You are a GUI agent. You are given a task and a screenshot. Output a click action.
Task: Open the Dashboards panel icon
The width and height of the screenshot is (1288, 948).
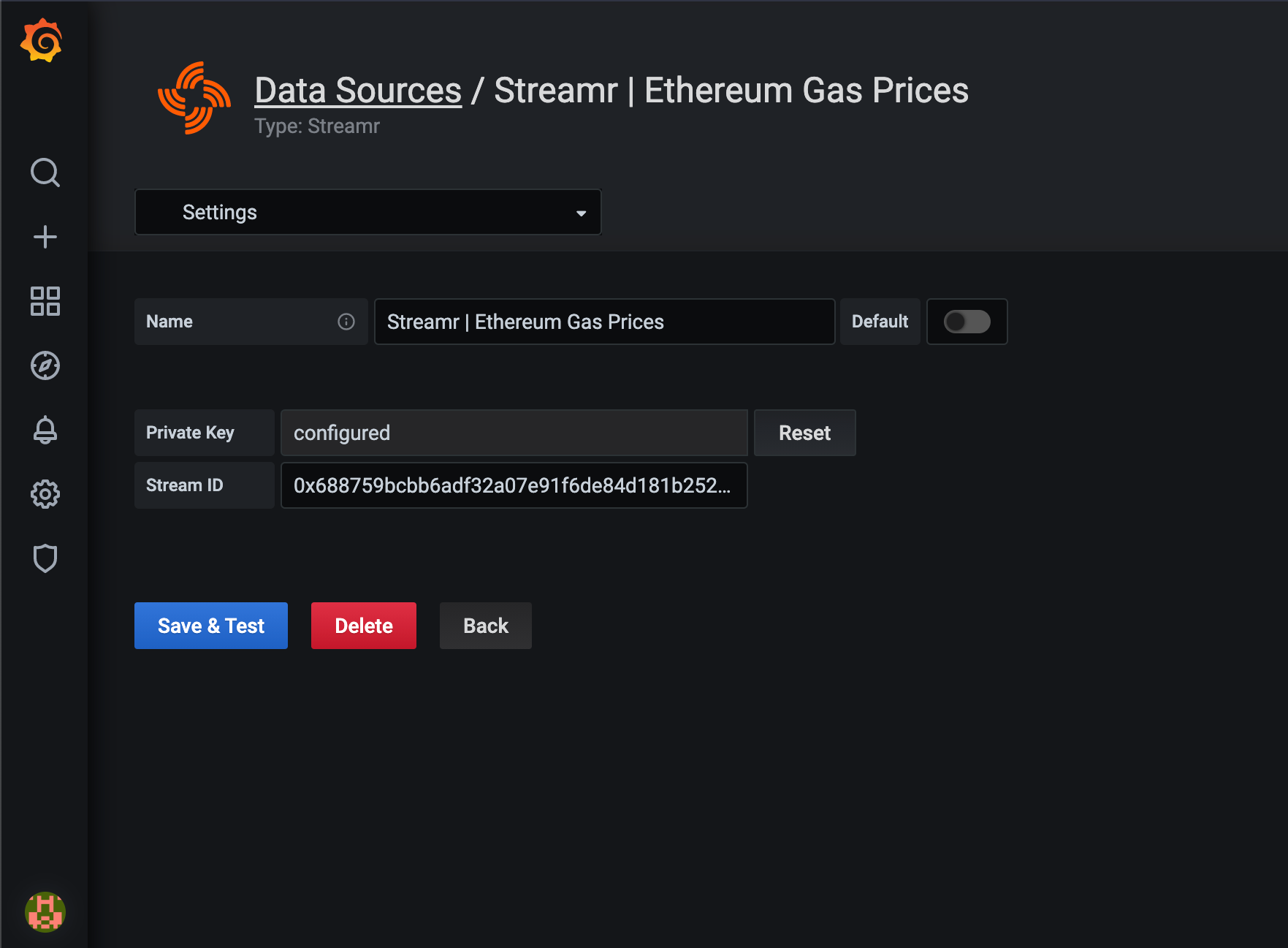[45, 301]
